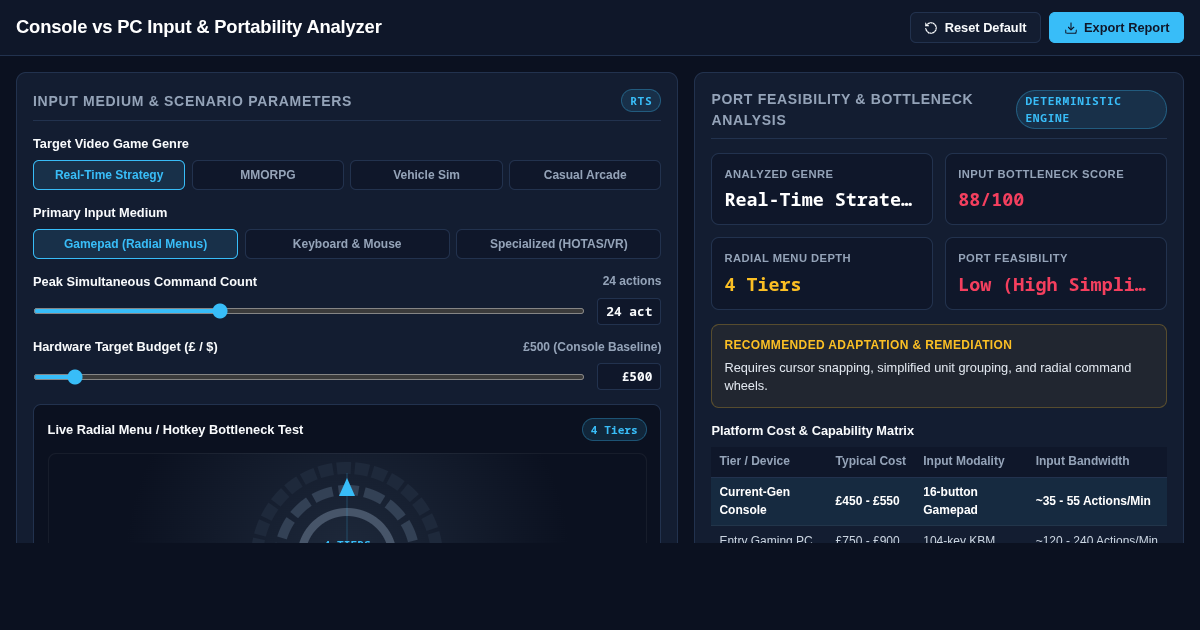
Task: Click the Platform Cost & Capability Matrix title
Action: coord(813,431)
